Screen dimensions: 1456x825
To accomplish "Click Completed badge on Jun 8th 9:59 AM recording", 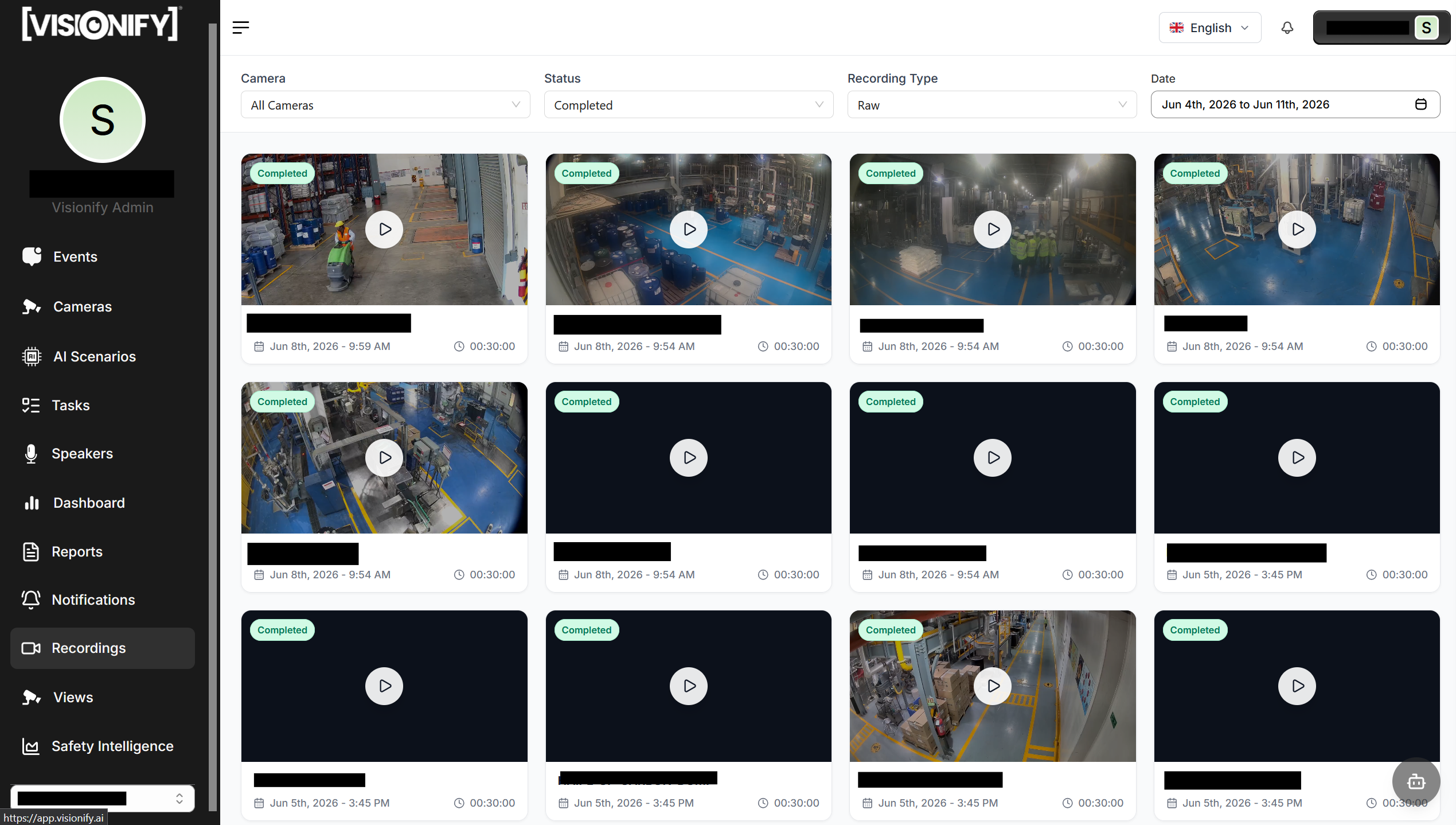I will [x=282, y=173].
